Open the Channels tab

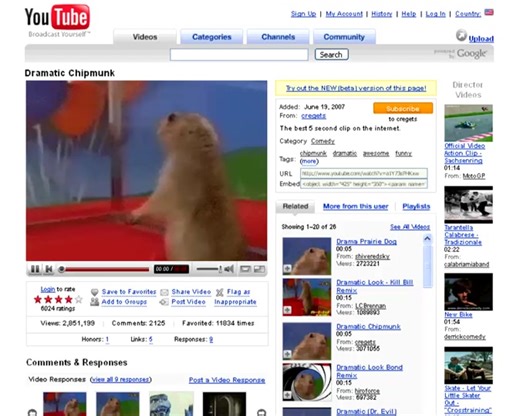tap(278, 37)
